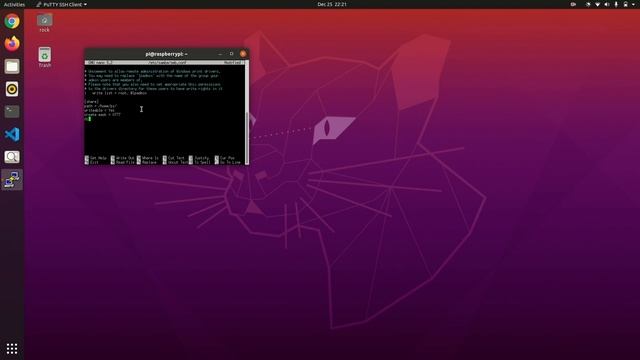Launch Rhythmbox music player from dock

click(12, 89)
